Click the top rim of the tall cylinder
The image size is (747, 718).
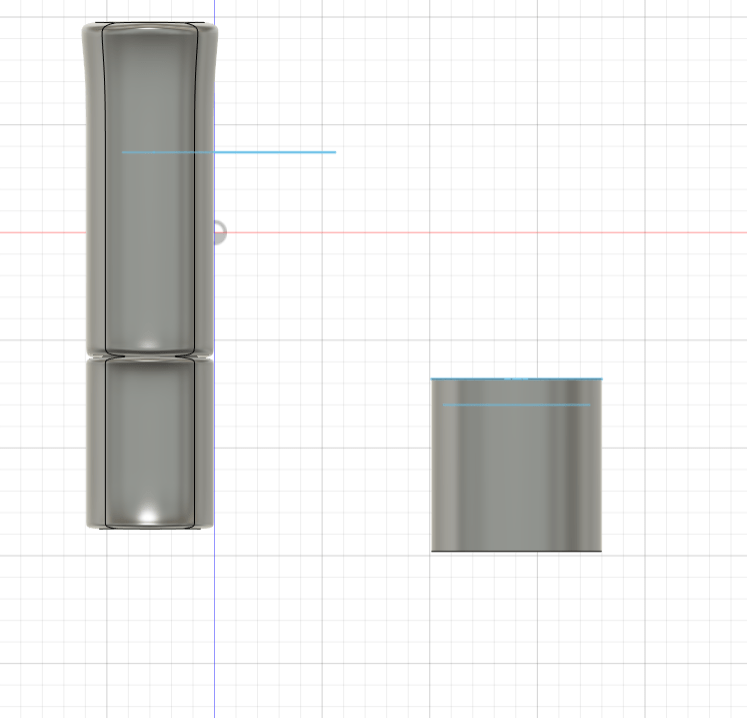point(149,23)
